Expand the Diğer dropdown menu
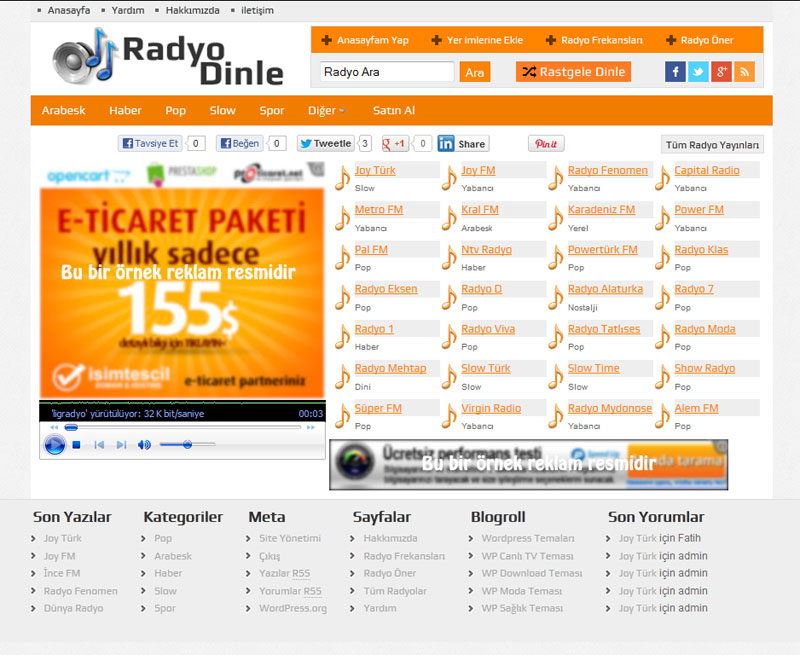 click(326, 110)
